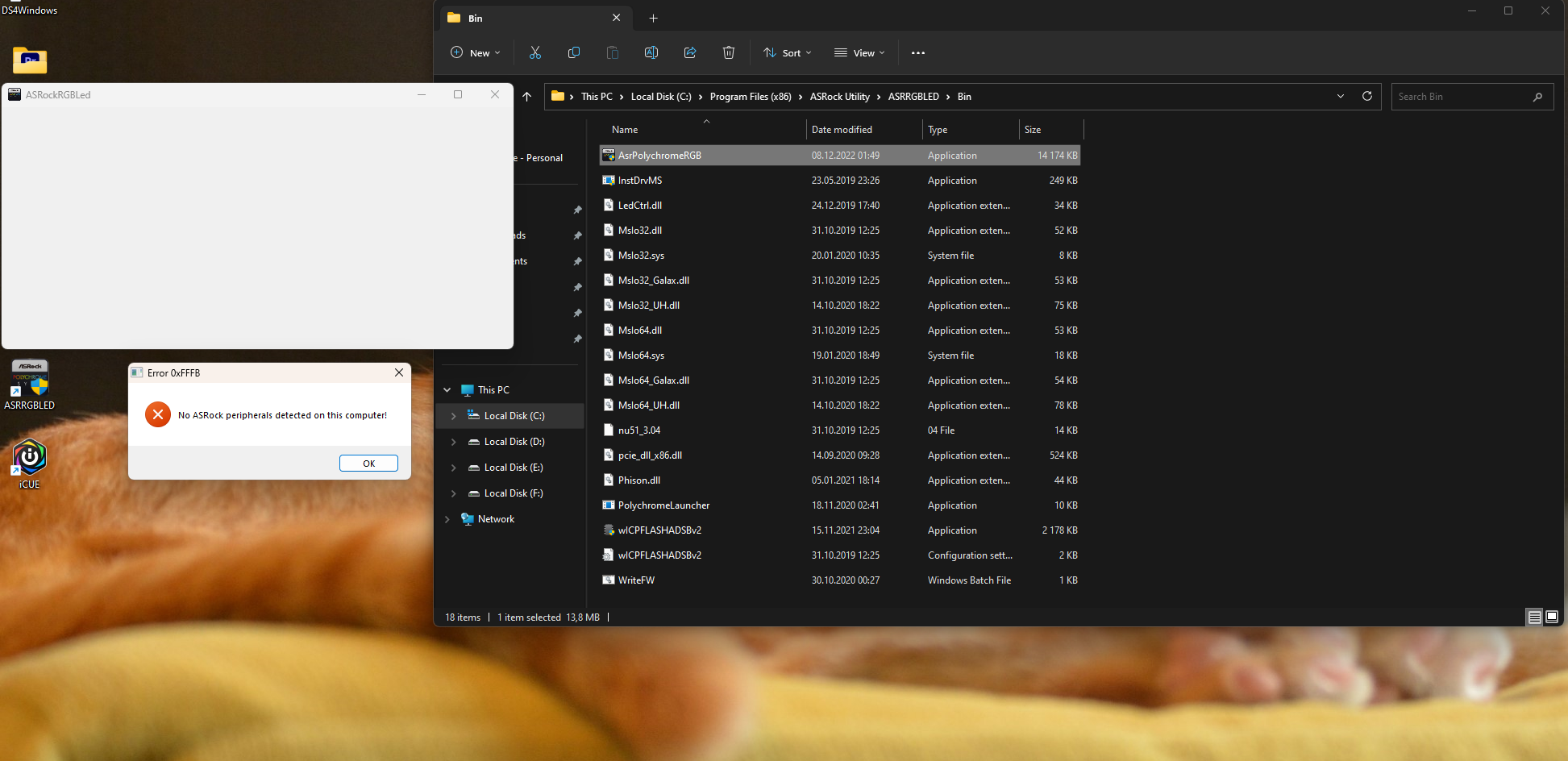Select the MsIo32.sys file row
This screenshot has height=761, width=1568.
[840, 255]
